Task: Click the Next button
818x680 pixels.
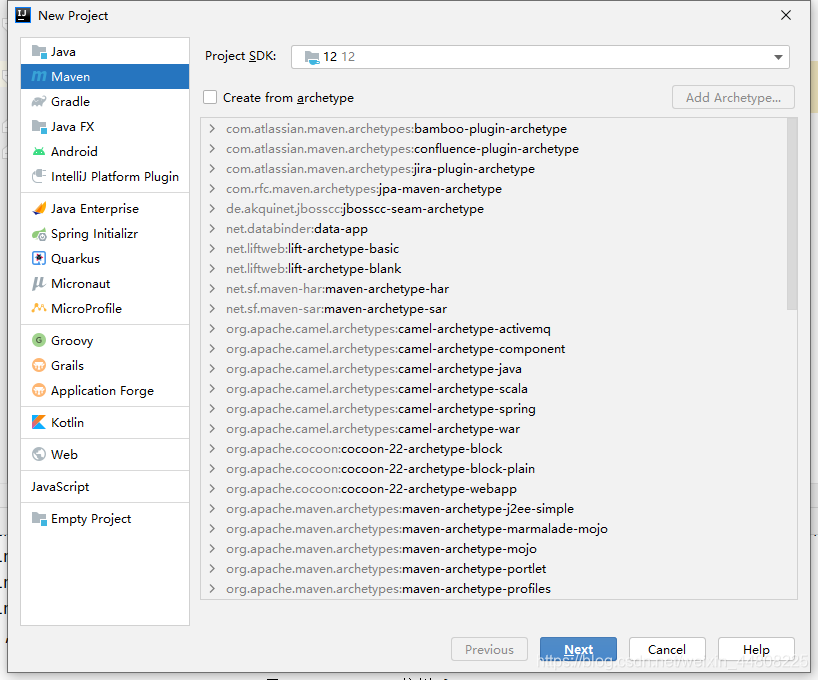Action: pyautogui.click(x=578, y=650)
